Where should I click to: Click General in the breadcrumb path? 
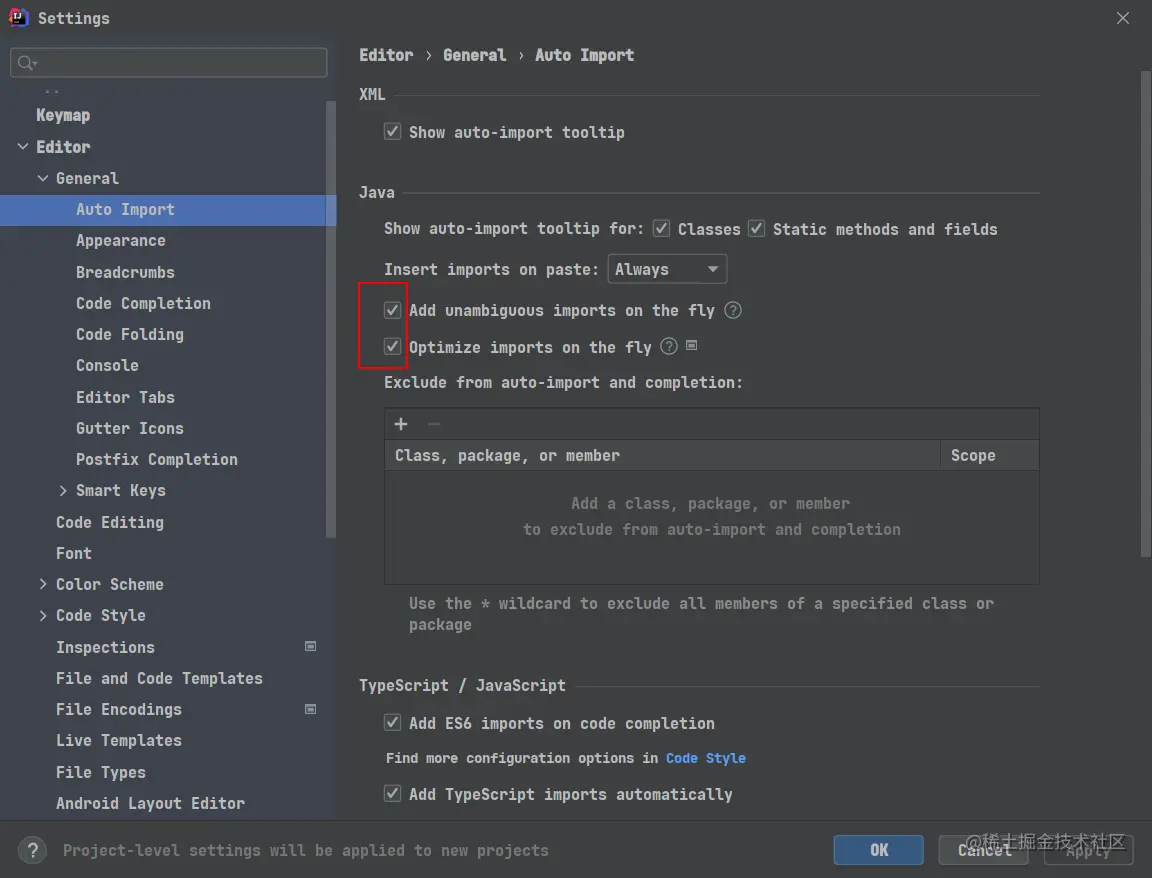pyautogui.click(x=474, y=55)
